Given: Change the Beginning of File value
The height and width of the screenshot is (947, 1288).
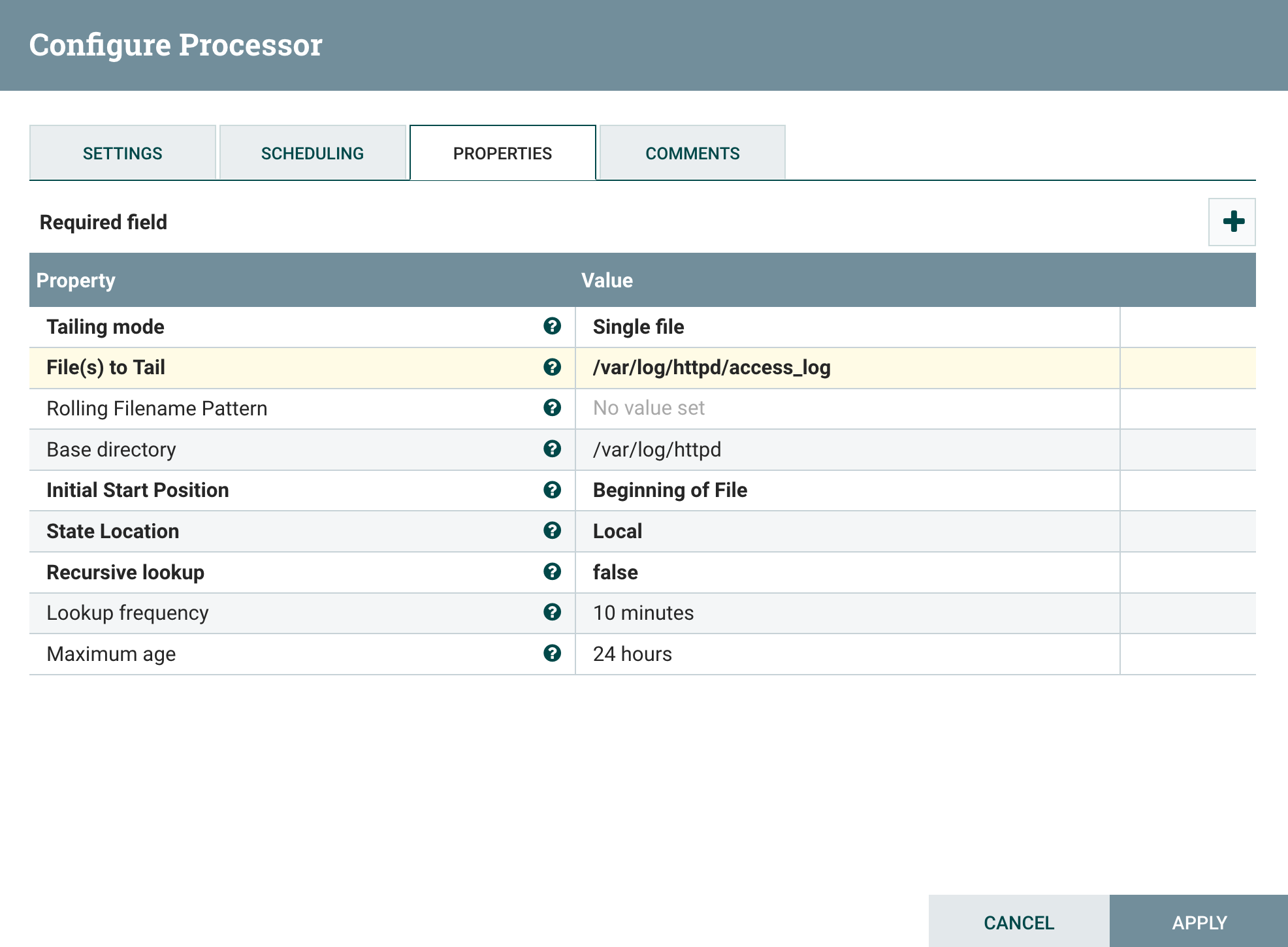Looking at the screenshot, I should [x=847, y=490].
